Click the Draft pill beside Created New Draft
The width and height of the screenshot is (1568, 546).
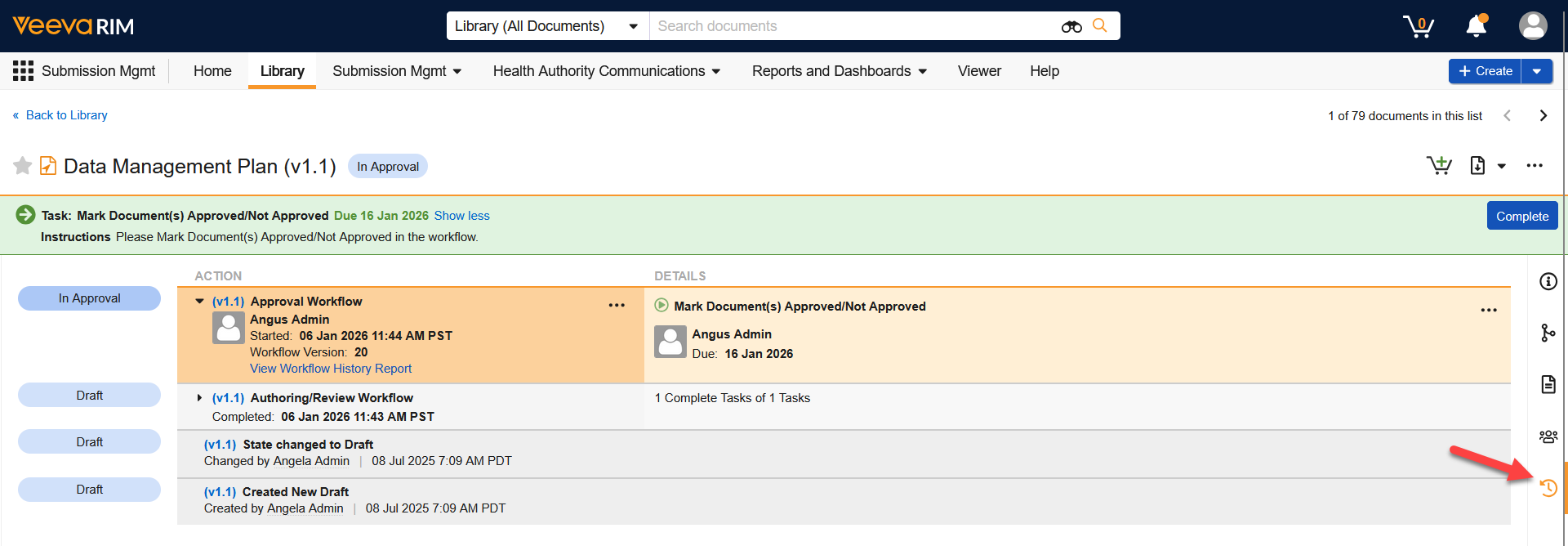90,489
